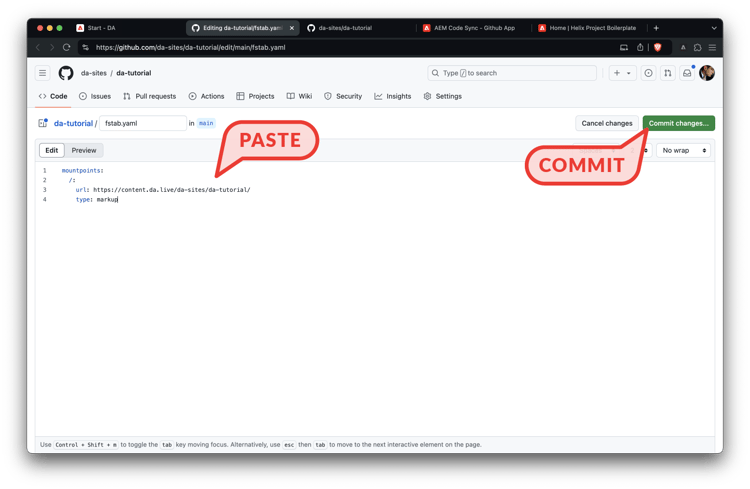The image size is (750, 489).
Task: Open the Brave Shields icon
Action: tap(658, 47)
